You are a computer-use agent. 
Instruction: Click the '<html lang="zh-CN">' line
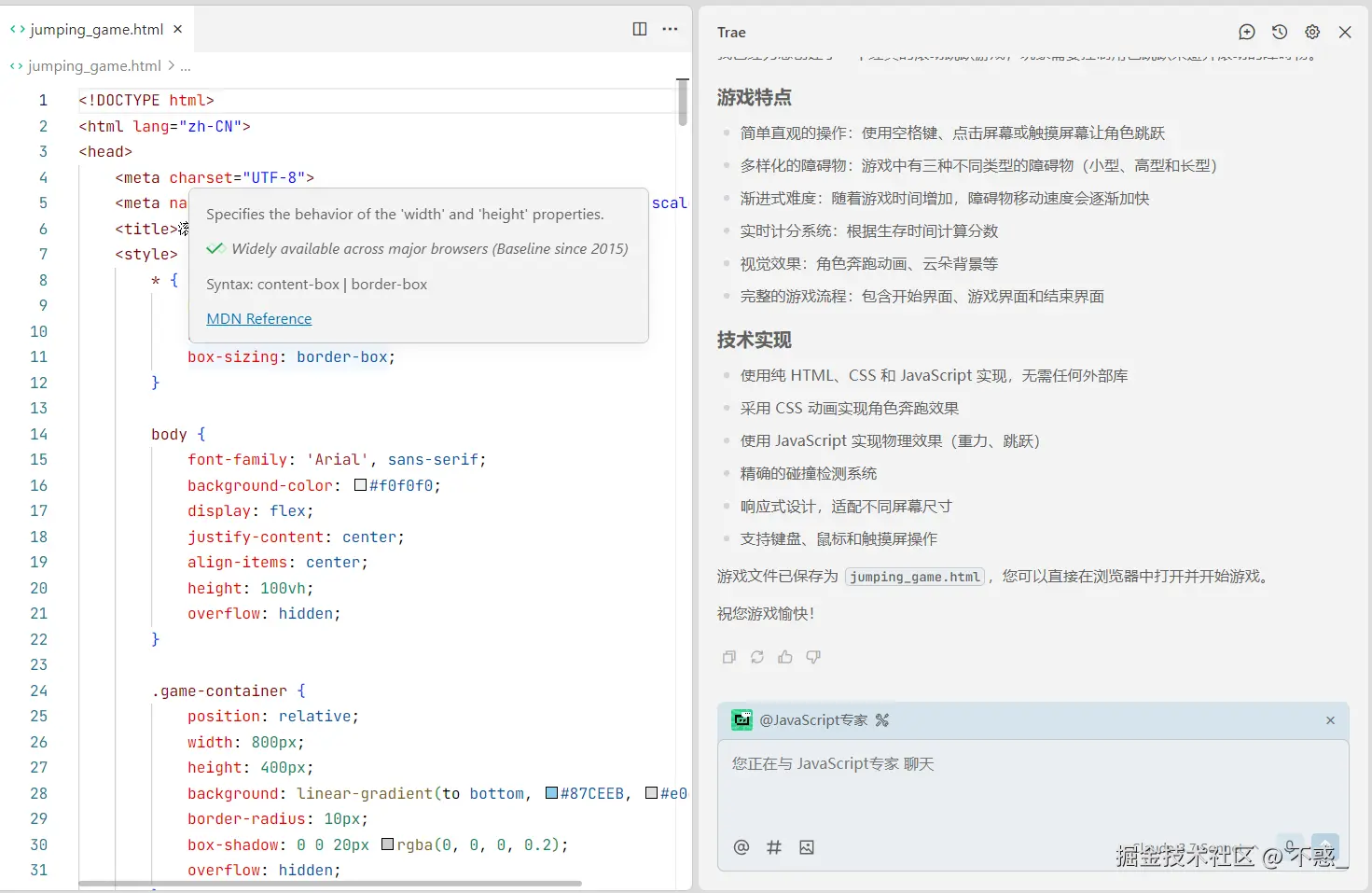coord(164,126)
